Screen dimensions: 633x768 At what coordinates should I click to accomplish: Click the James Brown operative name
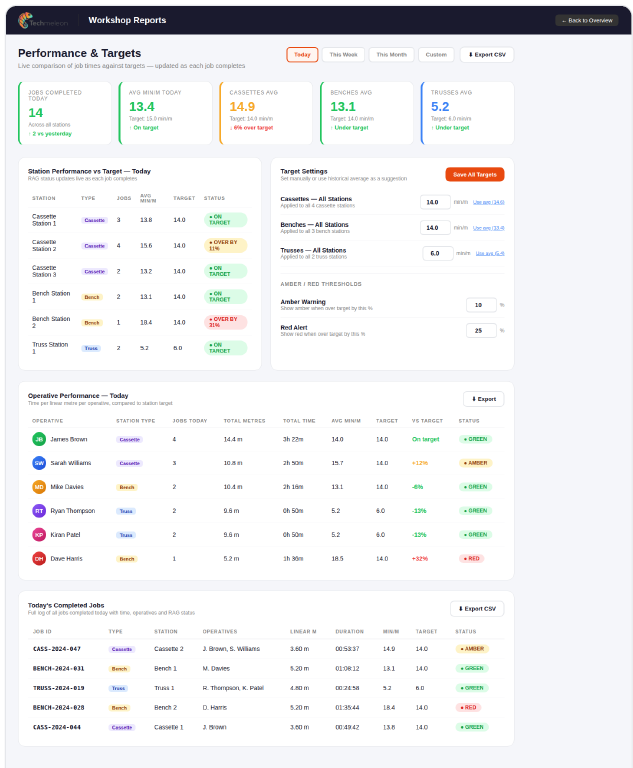tap(69, 439)
